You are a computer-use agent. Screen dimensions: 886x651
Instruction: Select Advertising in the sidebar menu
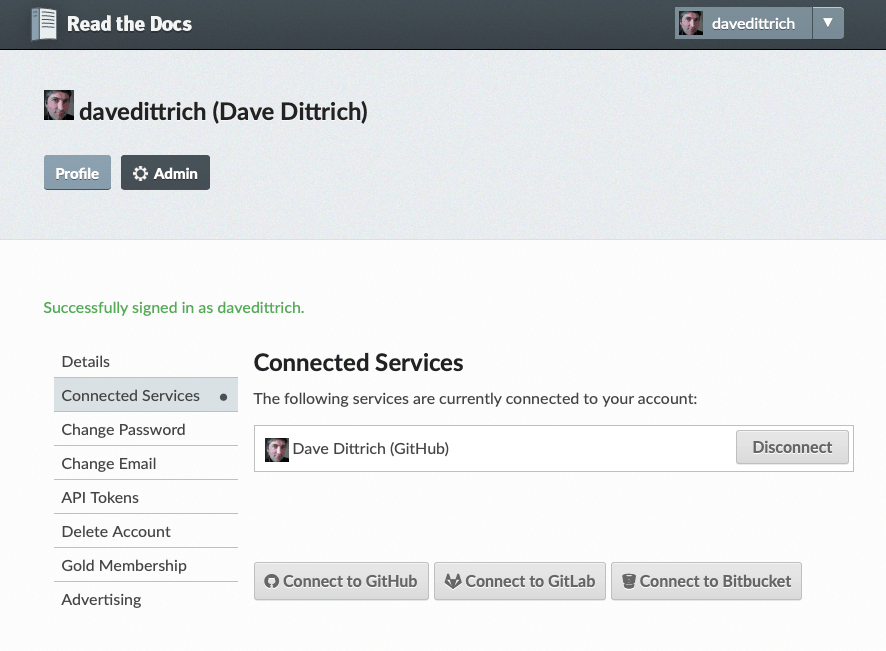101,599
